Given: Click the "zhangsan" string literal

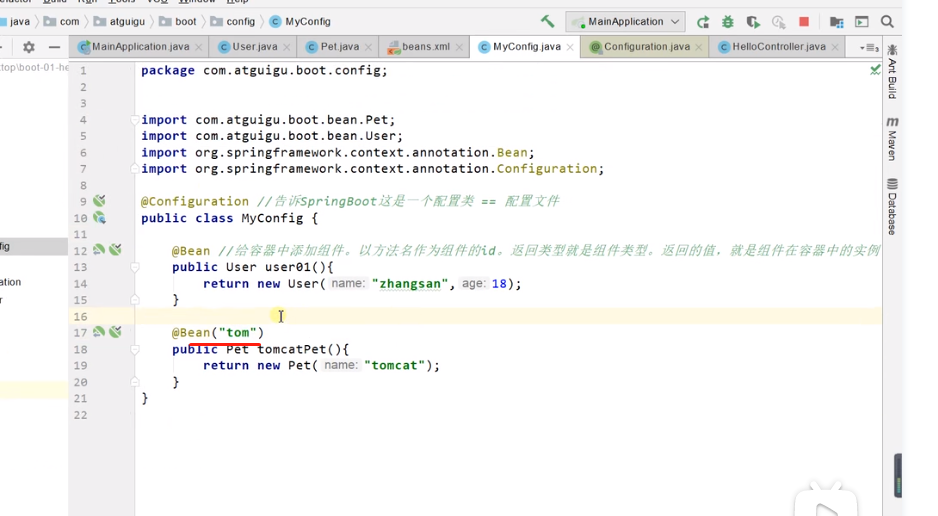Looking at the screenshot, I should (410, 283).
